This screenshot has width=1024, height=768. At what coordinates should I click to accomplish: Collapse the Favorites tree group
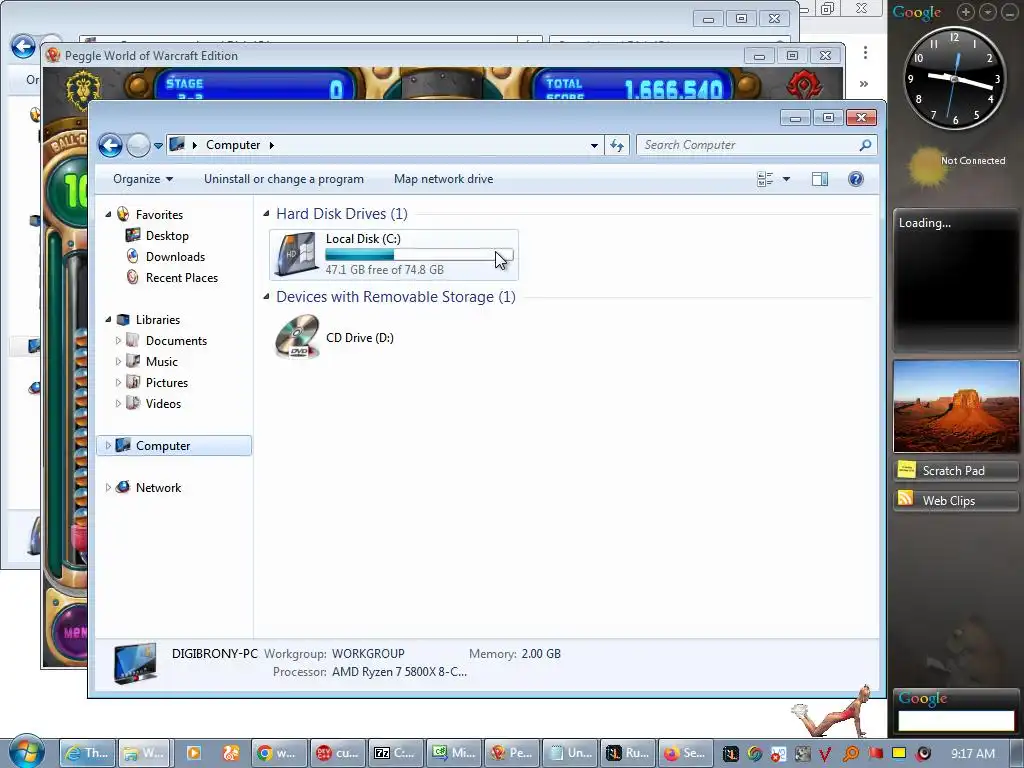(x=108, y=214)
